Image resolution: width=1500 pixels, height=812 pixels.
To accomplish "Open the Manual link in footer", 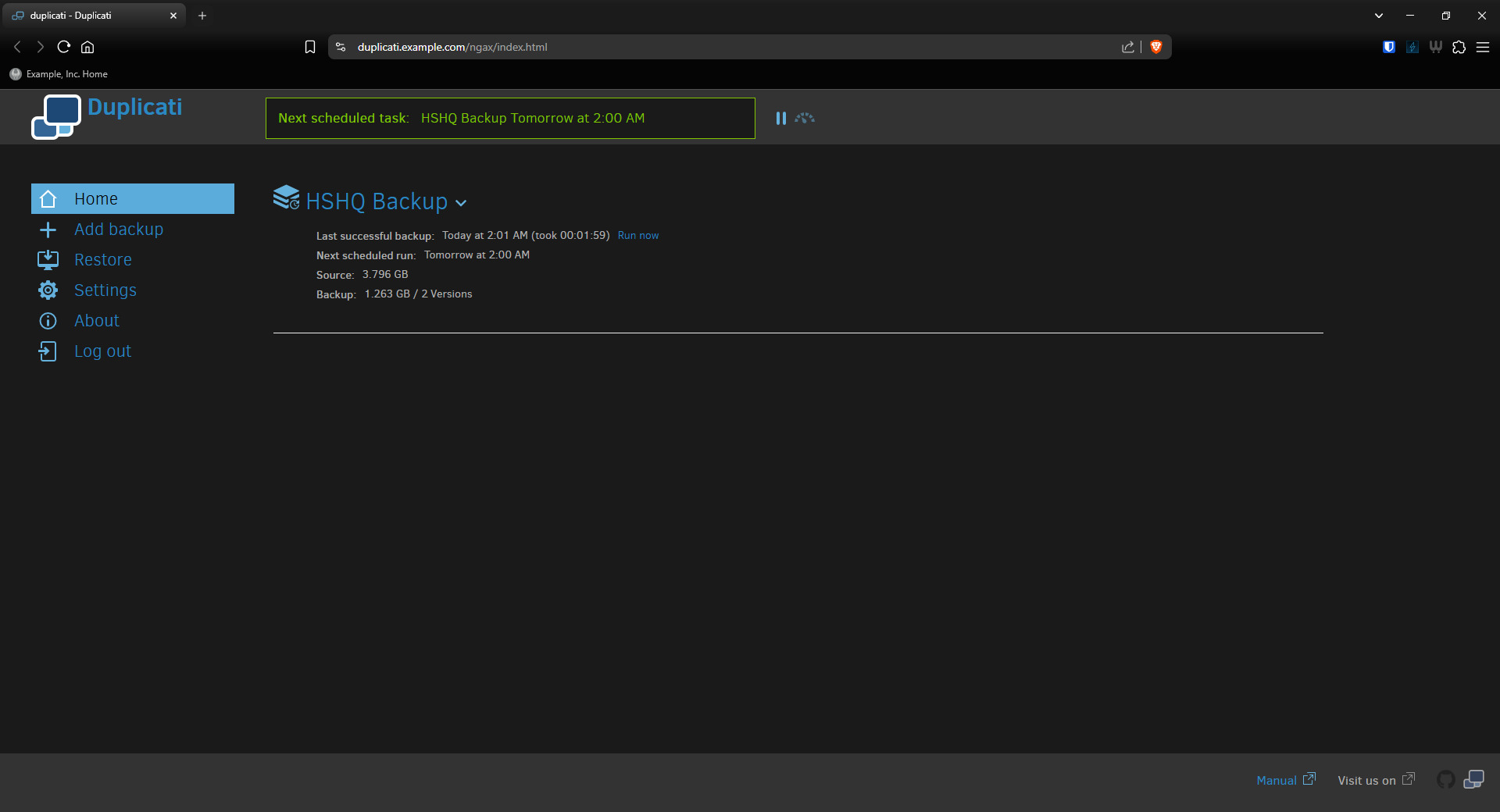I will (x=1277, y=780).
